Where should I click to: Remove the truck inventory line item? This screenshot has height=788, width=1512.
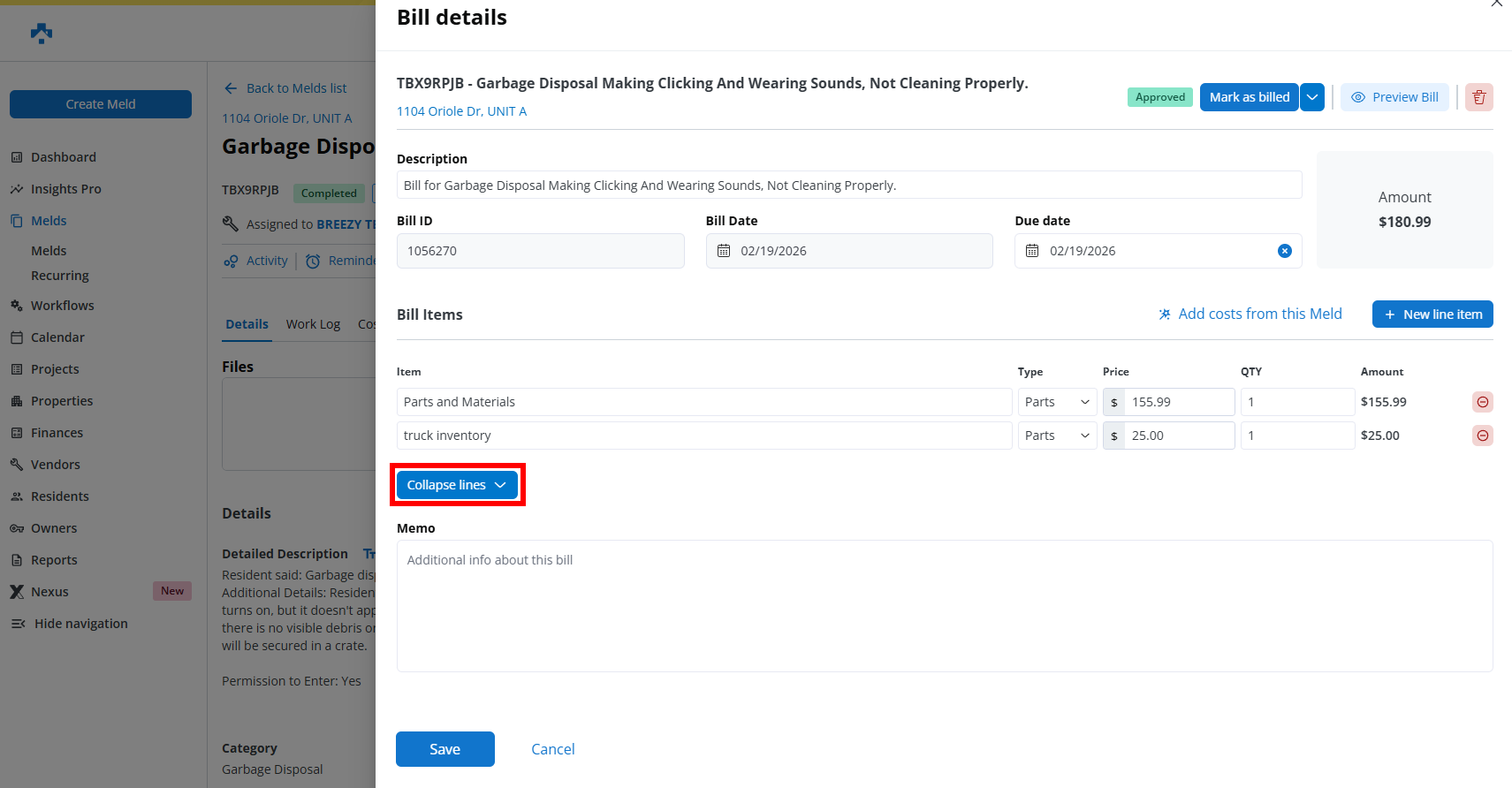[x=1482, y=436]
